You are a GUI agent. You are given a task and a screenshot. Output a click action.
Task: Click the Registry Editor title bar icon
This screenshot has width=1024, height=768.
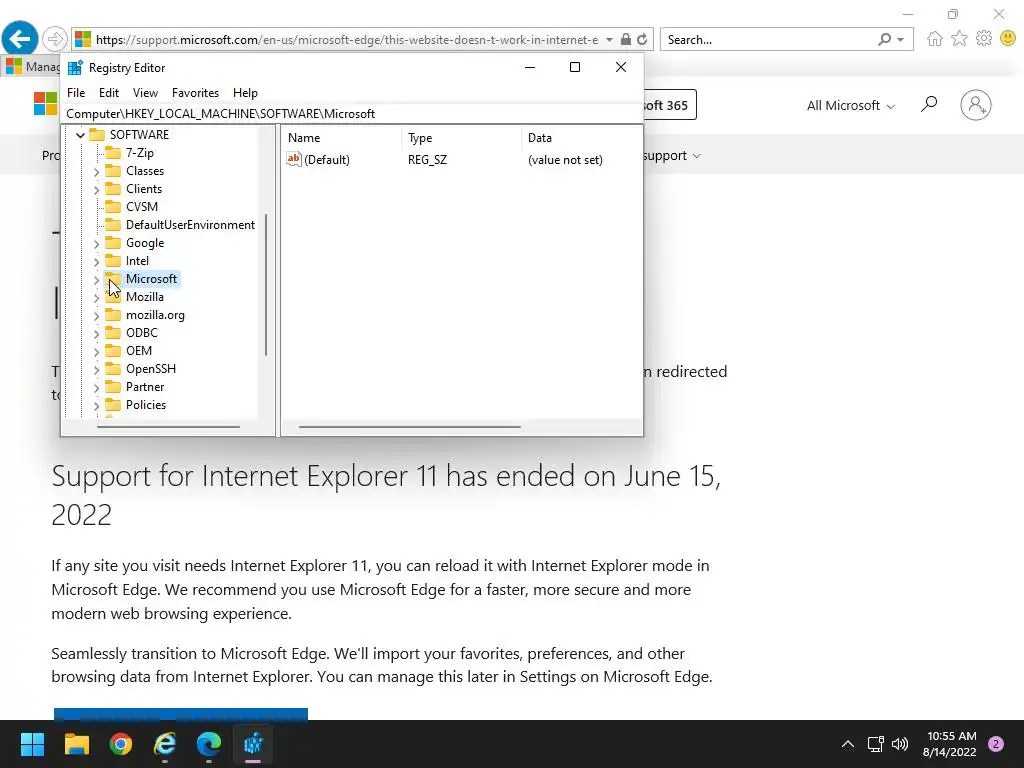point(75,67)
